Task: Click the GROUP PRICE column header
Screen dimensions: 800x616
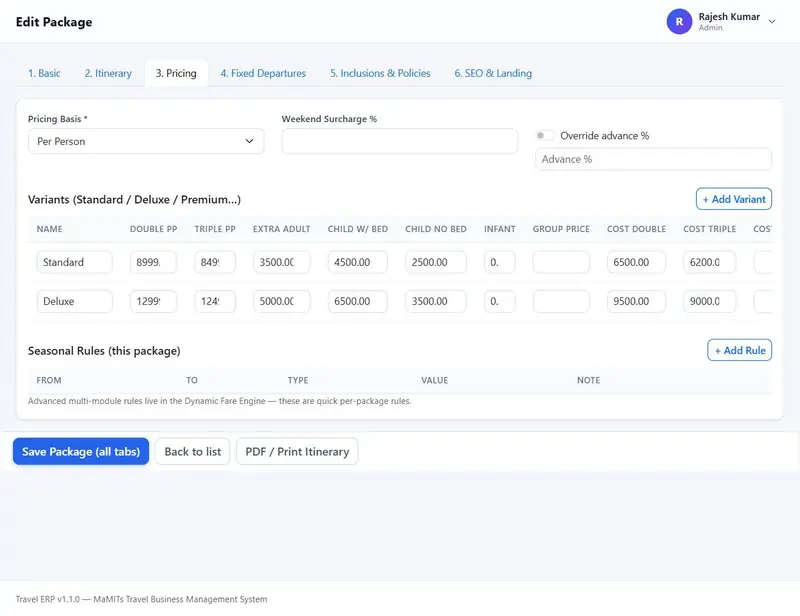Action: (561, 229)
